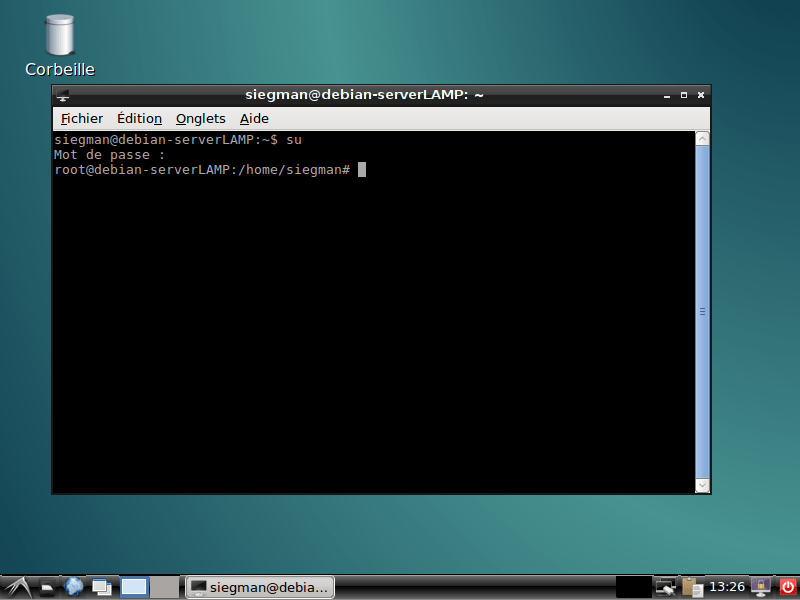800x600 pixels.
Task: Open the LXDE applications menu
Action: (x=19, y=586)
